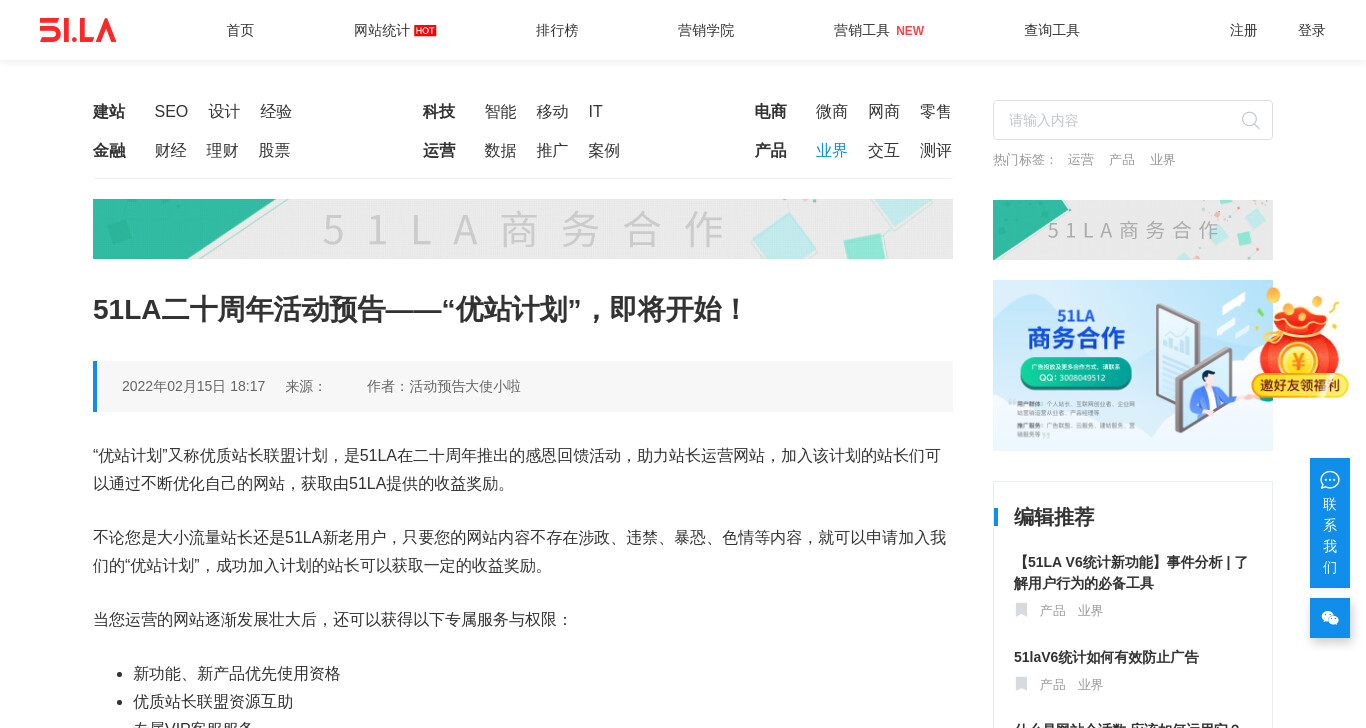This screenshot has width=1366, height=728.
Task: Click the red money bag invite icon
Action: [x=1299, y=343]
